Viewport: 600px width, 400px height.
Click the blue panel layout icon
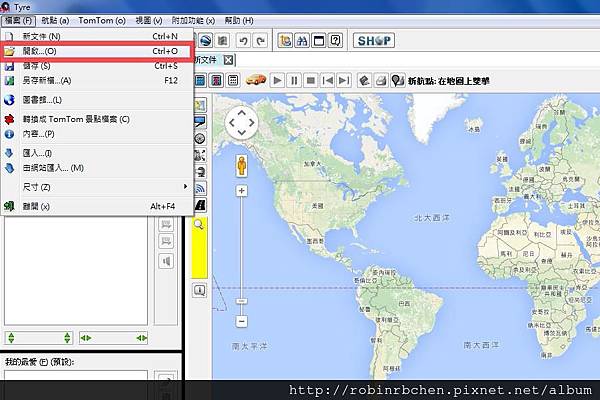[x=200, y=80]
